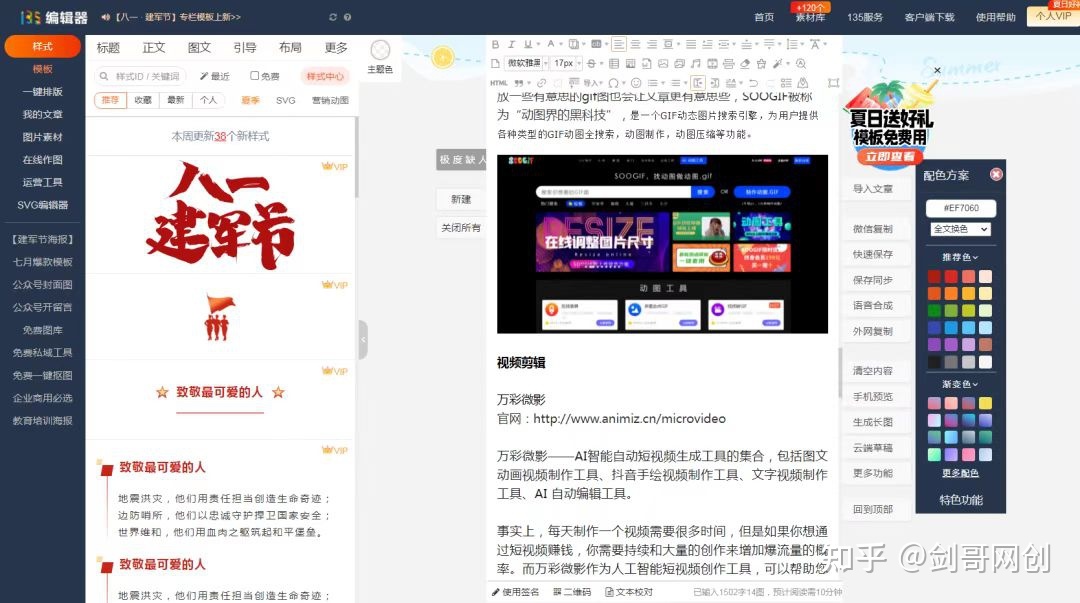The width and height of the screenshot is (1080, 603).
Task: Click the underline formatting icon
Action: (527, 44)
